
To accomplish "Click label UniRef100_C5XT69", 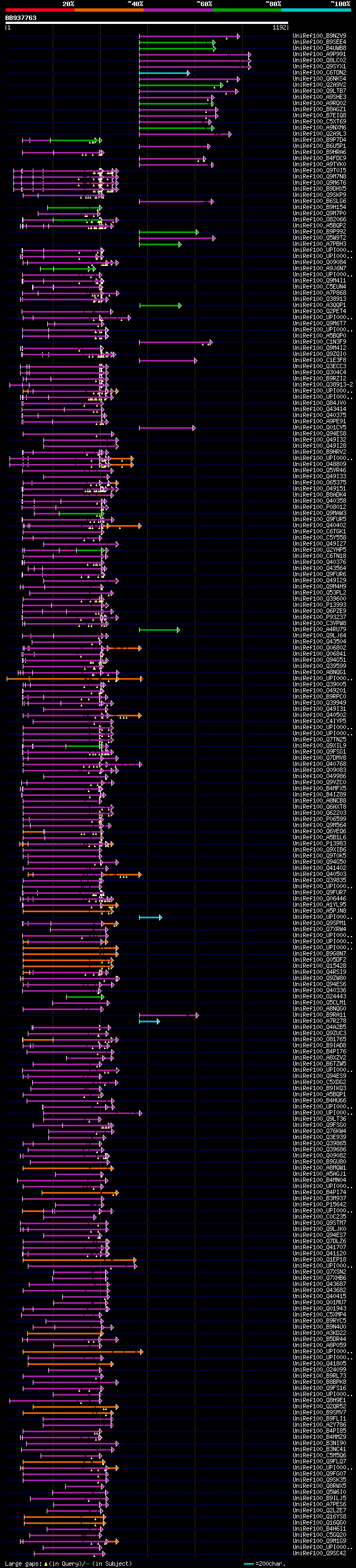I will pos(319,121).
